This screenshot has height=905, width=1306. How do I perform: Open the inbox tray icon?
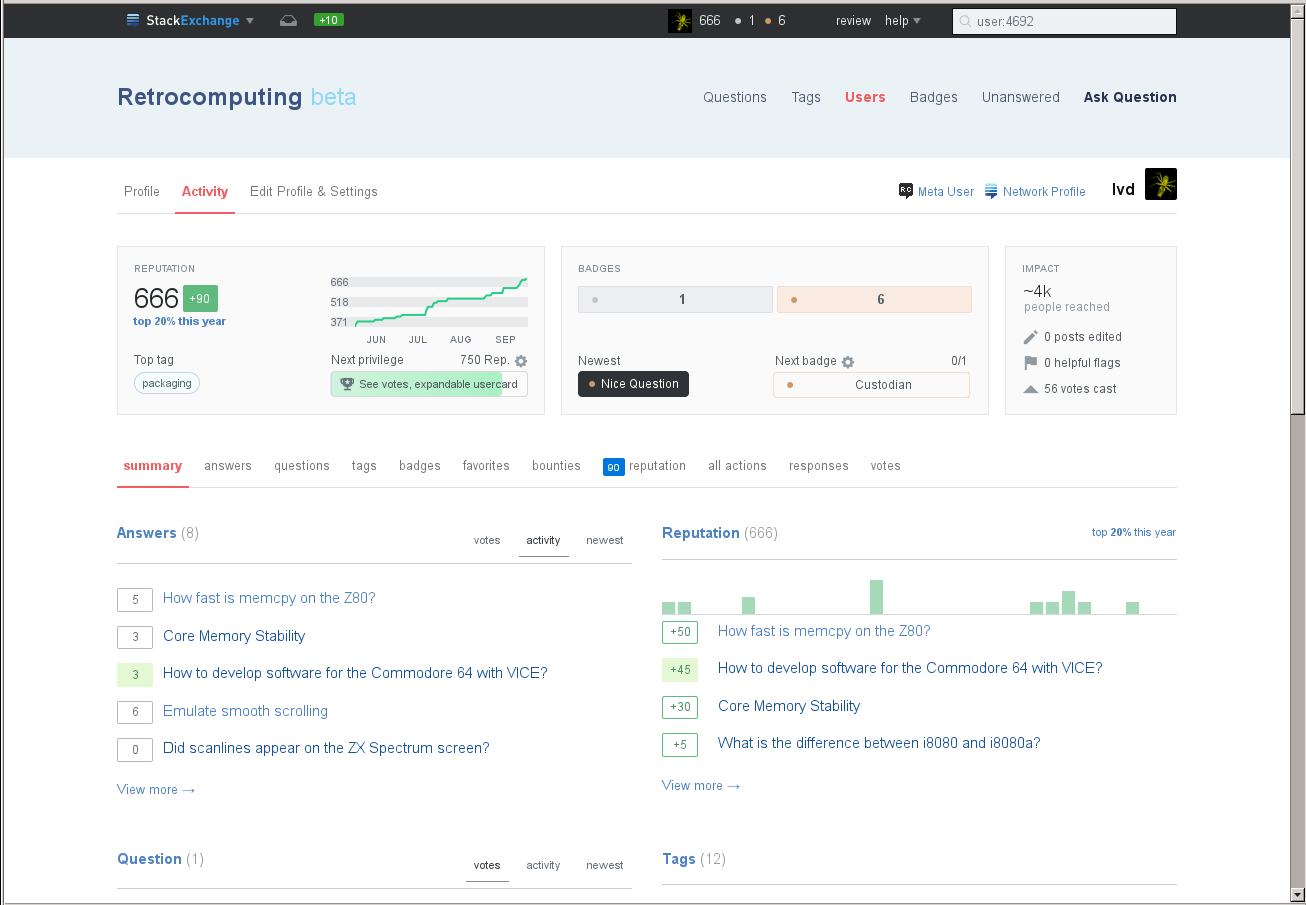pyautogui.click(x=288, y=20)
